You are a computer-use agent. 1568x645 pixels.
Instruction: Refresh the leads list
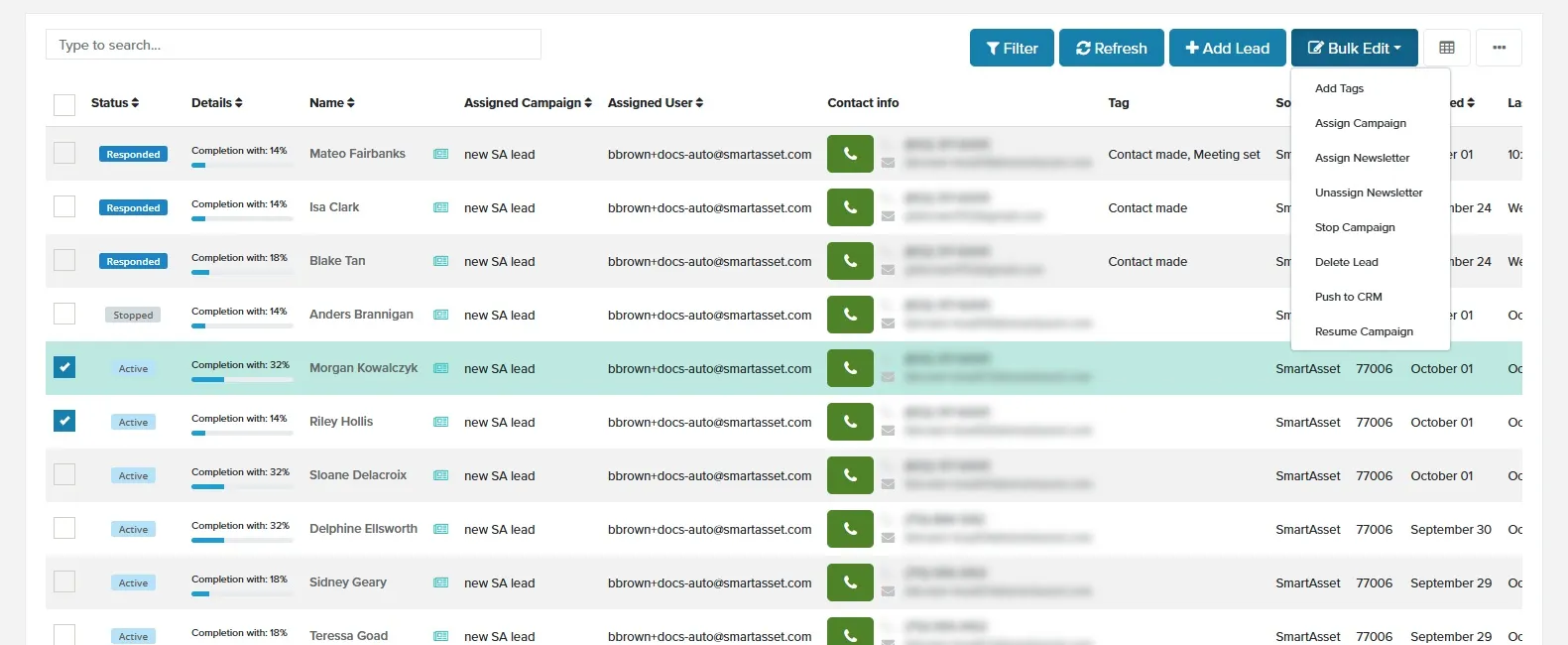(1111, 48)
